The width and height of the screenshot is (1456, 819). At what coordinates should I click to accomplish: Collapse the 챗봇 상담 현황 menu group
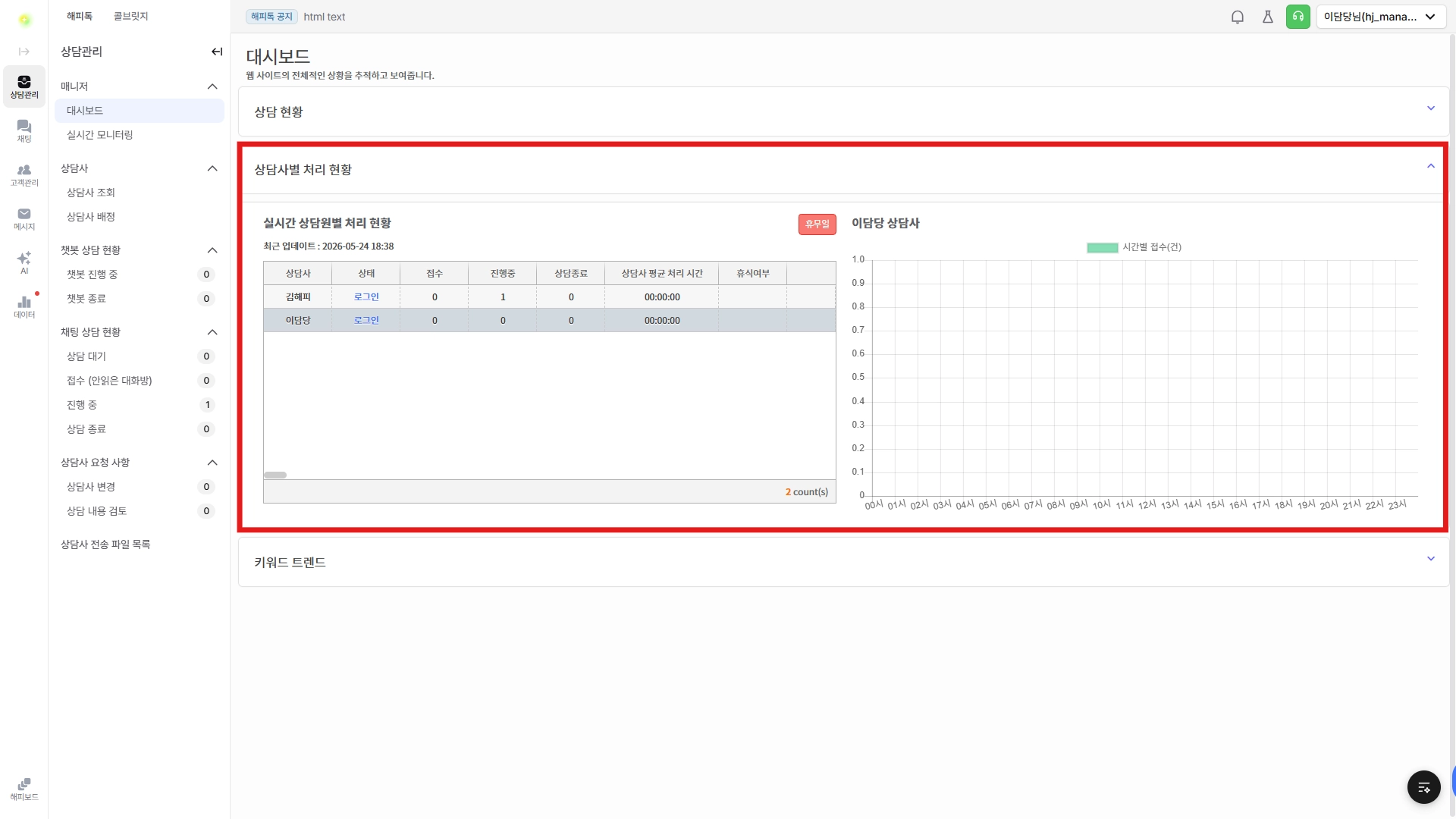pos(212,250)
